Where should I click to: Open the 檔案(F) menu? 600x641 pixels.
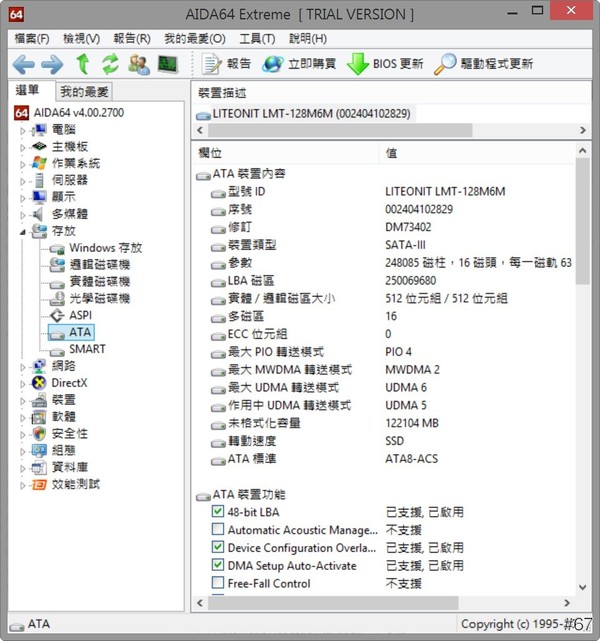[x=32, y=39]
